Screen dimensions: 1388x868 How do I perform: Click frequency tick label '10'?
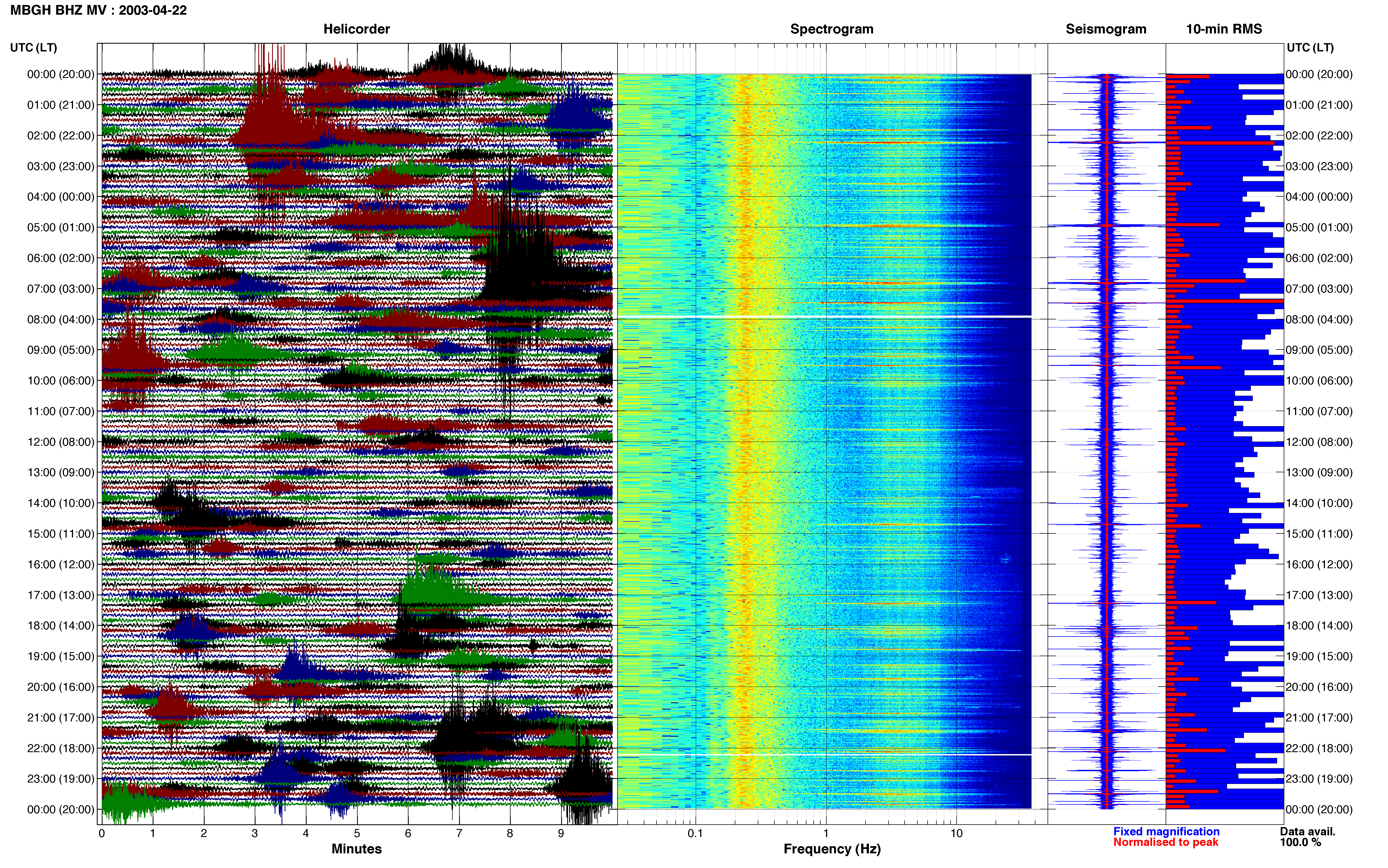pos(956,833)
